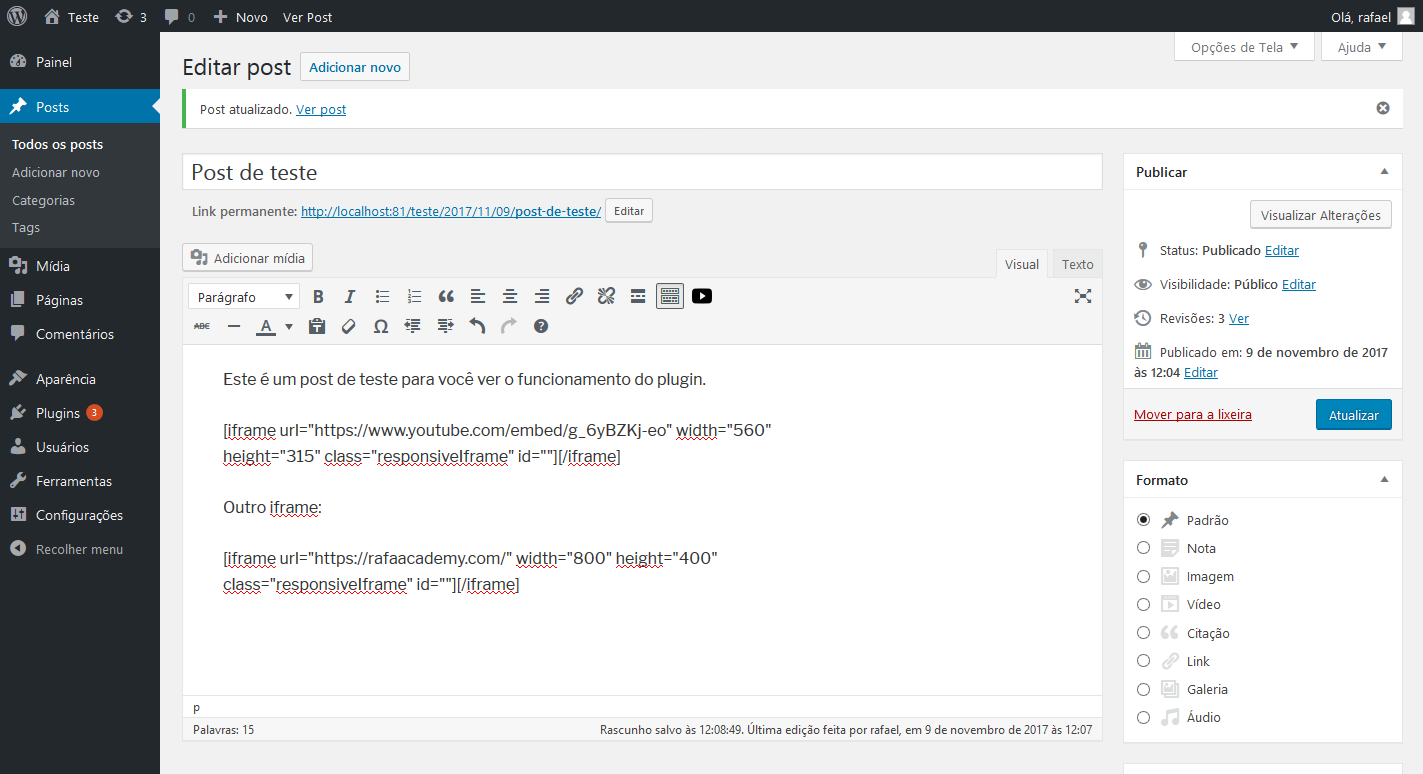Redo the last undone edit
This screenshot has width=1423, height=774.
click(509, 326)
